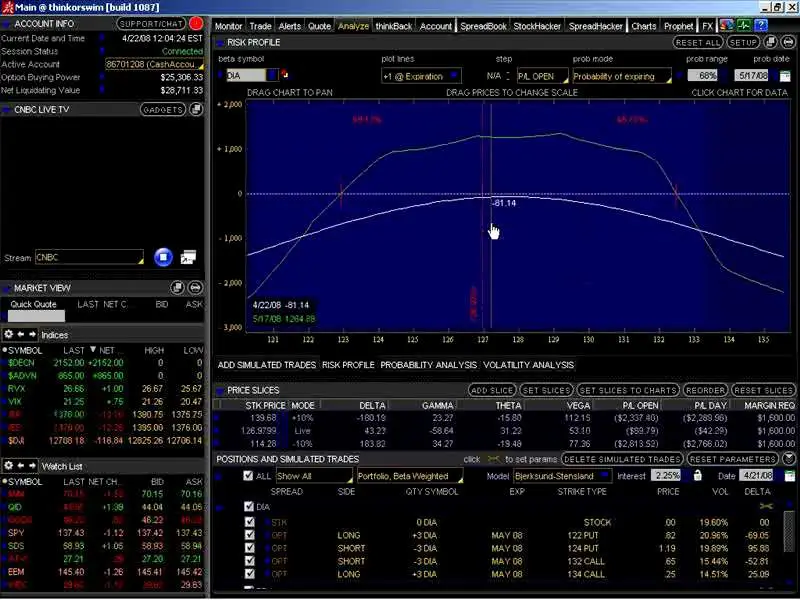Open the calendar icon beside the 4/21/08 date
The width and height of the screenshot is (800, 600).
(x=789, y=476)
